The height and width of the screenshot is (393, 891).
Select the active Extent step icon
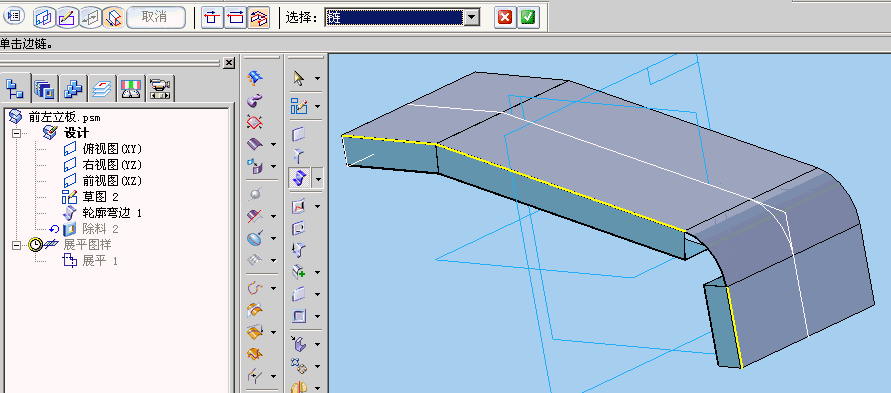pyautogui.click(x=114, y=18)
